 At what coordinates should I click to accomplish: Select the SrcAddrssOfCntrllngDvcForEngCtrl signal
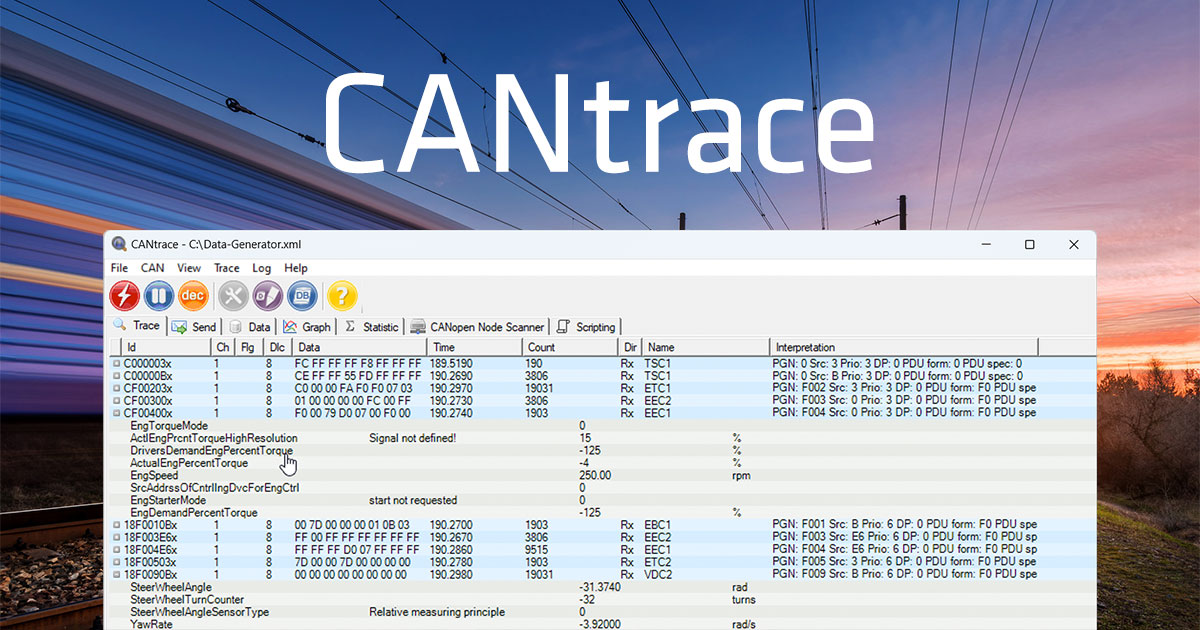pyautogui.click(x=215, y=488)
